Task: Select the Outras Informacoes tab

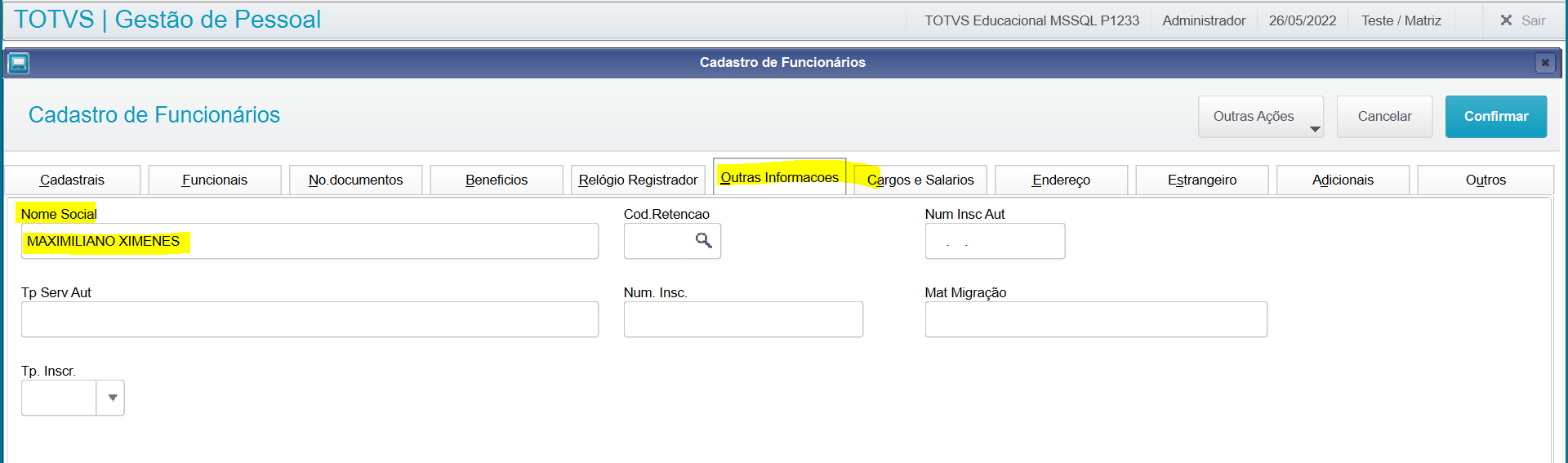Action: click(x=780, y=177)
